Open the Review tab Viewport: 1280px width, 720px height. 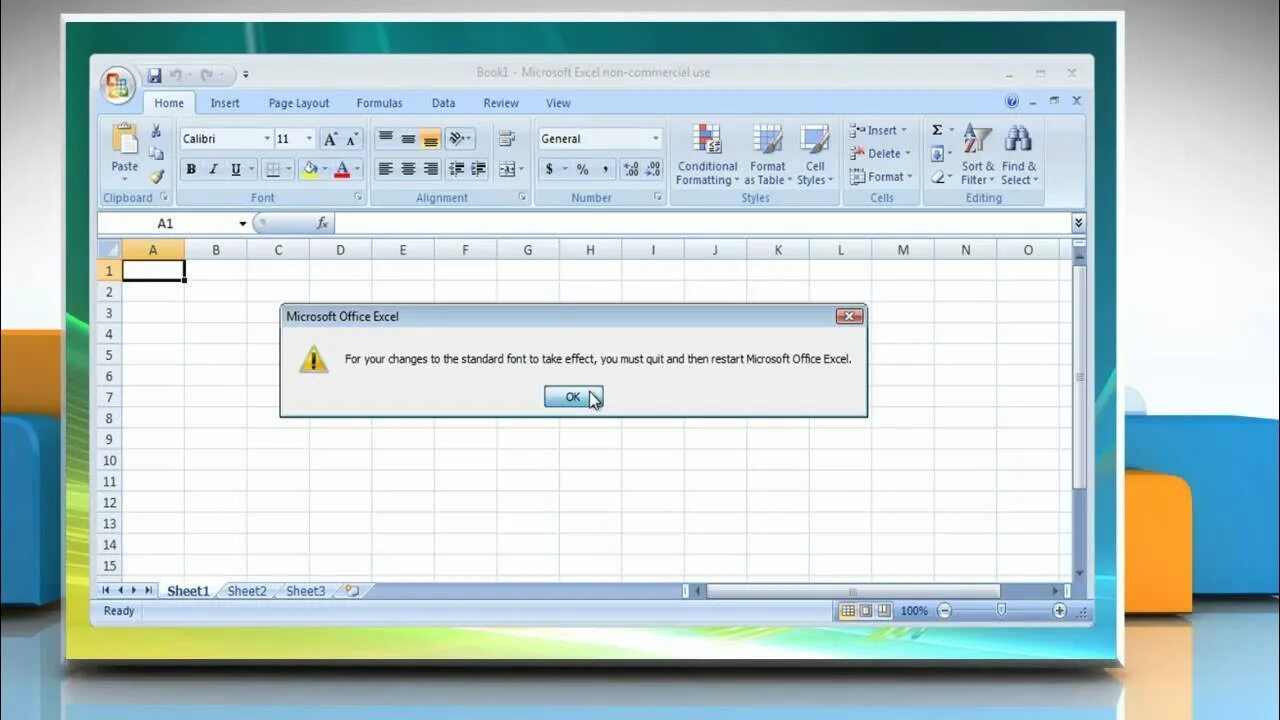pos(501,103)
